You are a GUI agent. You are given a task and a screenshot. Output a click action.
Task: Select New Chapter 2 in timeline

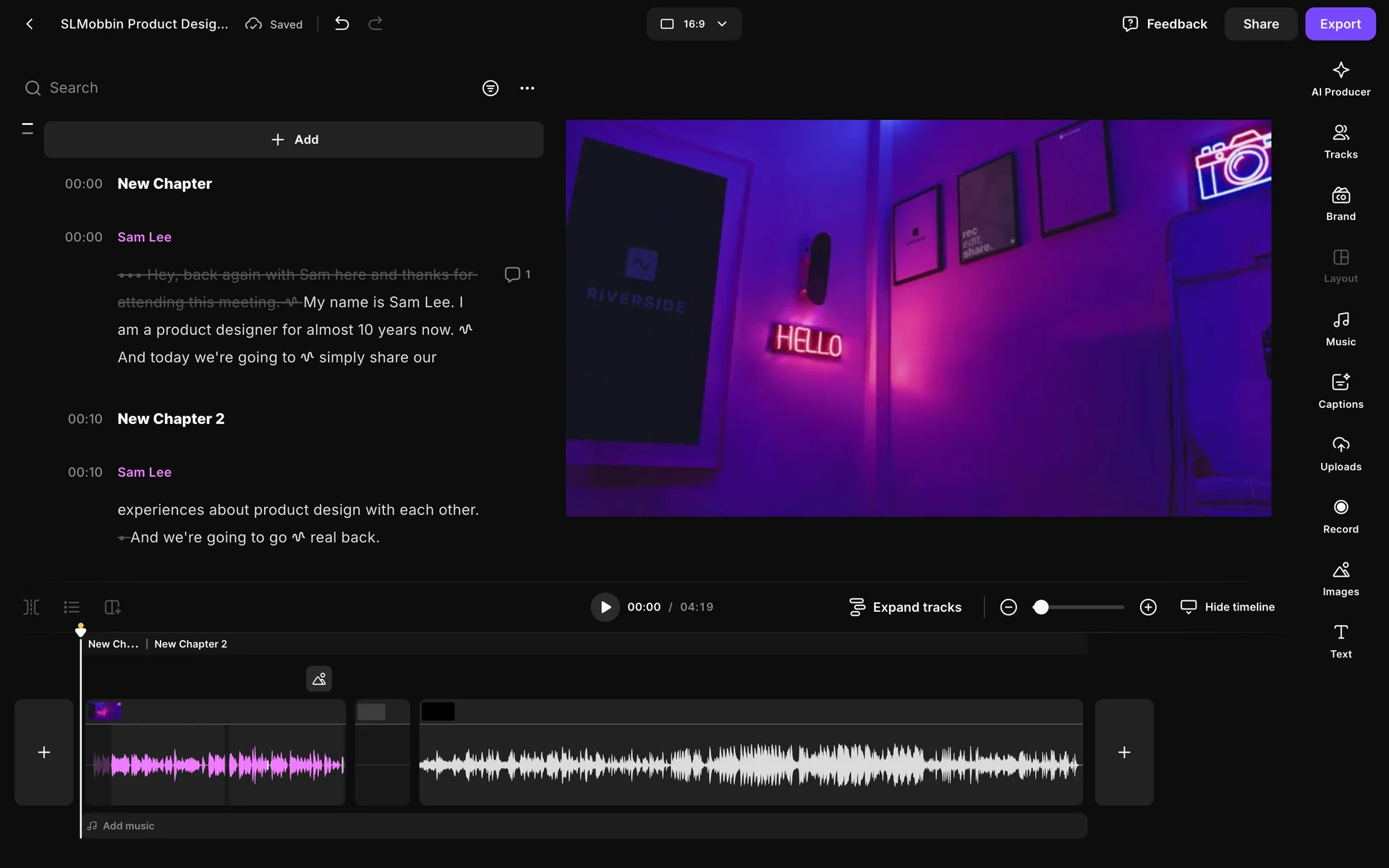(x=190, y=644)
